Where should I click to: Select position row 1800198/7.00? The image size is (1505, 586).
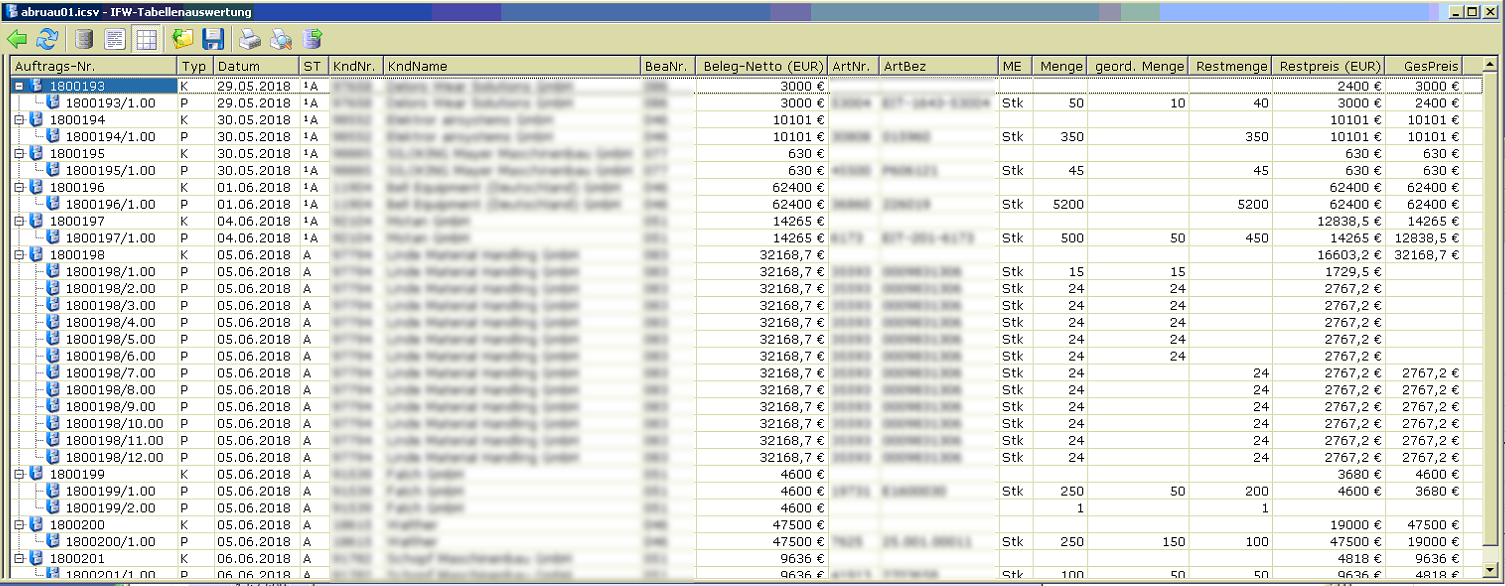pyautogui.click(x=110, y=373)
